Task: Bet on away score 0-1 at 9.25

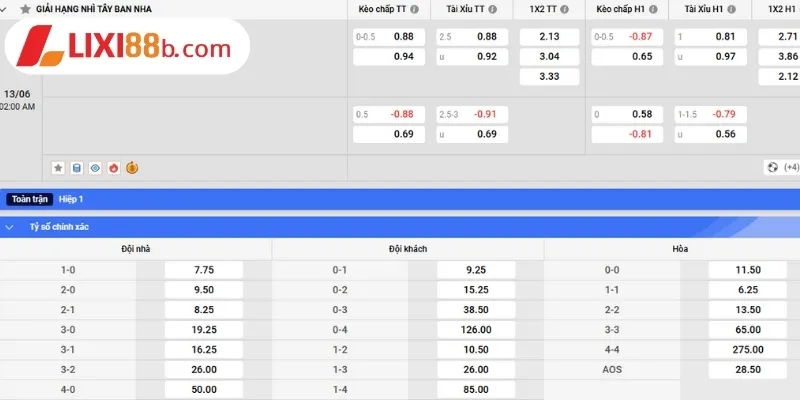Action: [x=476, y=270]
